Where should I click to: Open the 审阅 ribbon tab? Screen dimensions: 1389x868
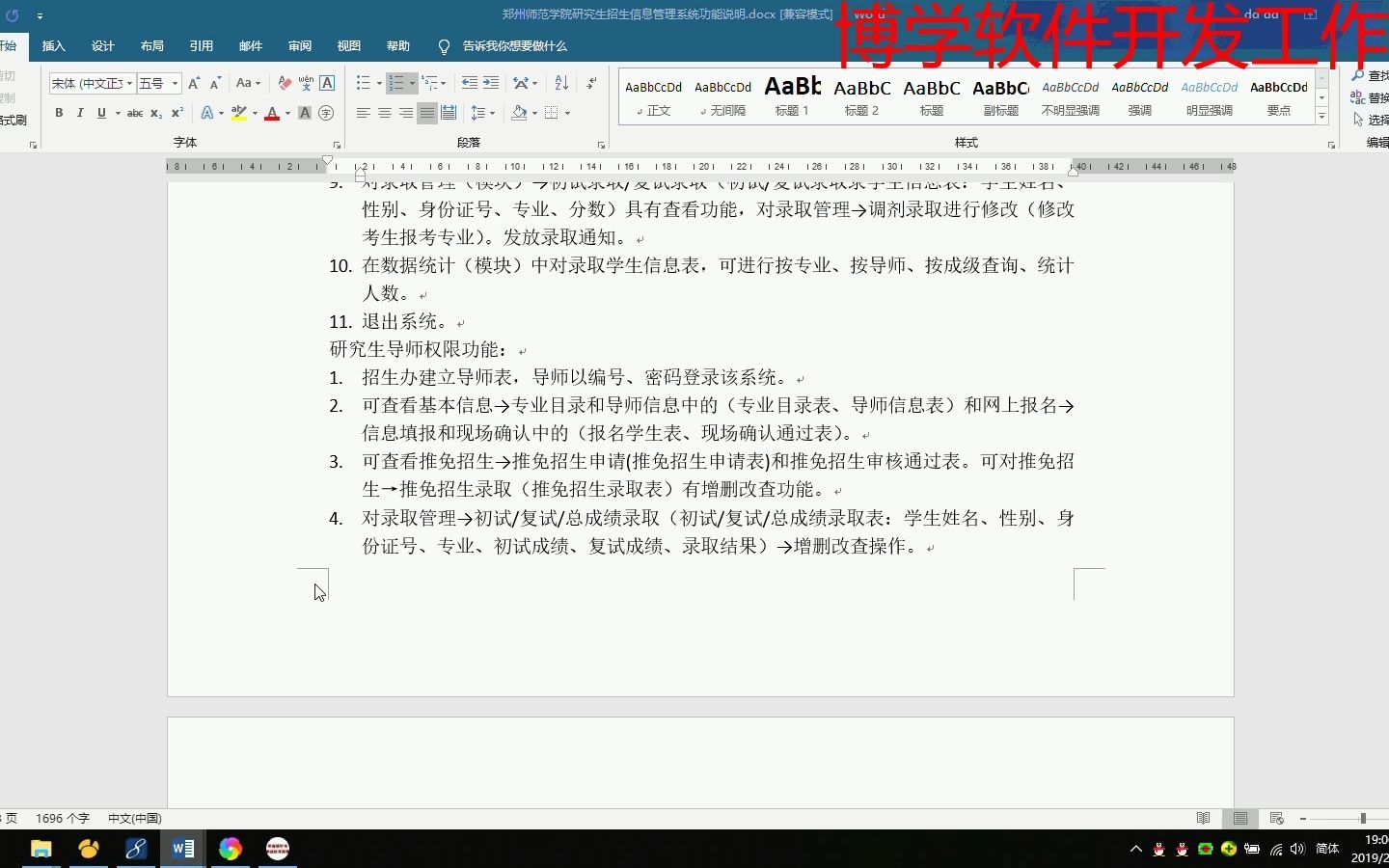(x=299, y=45)
